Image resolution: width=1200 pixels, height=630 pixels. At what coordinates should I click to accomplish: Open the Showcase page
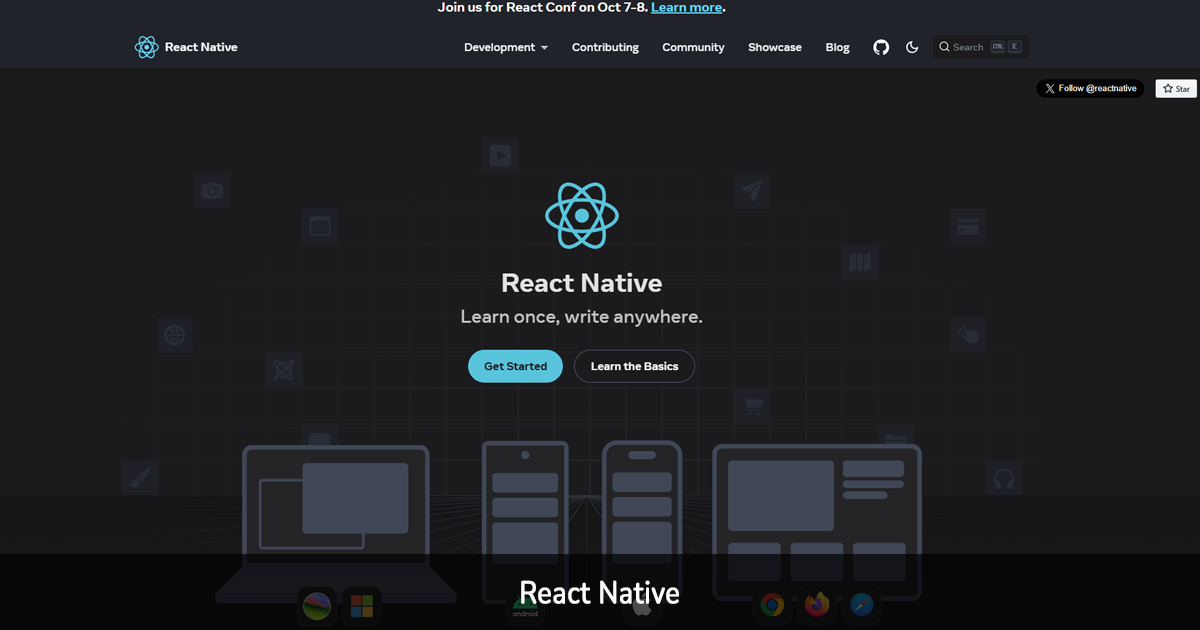coord(775,47)
